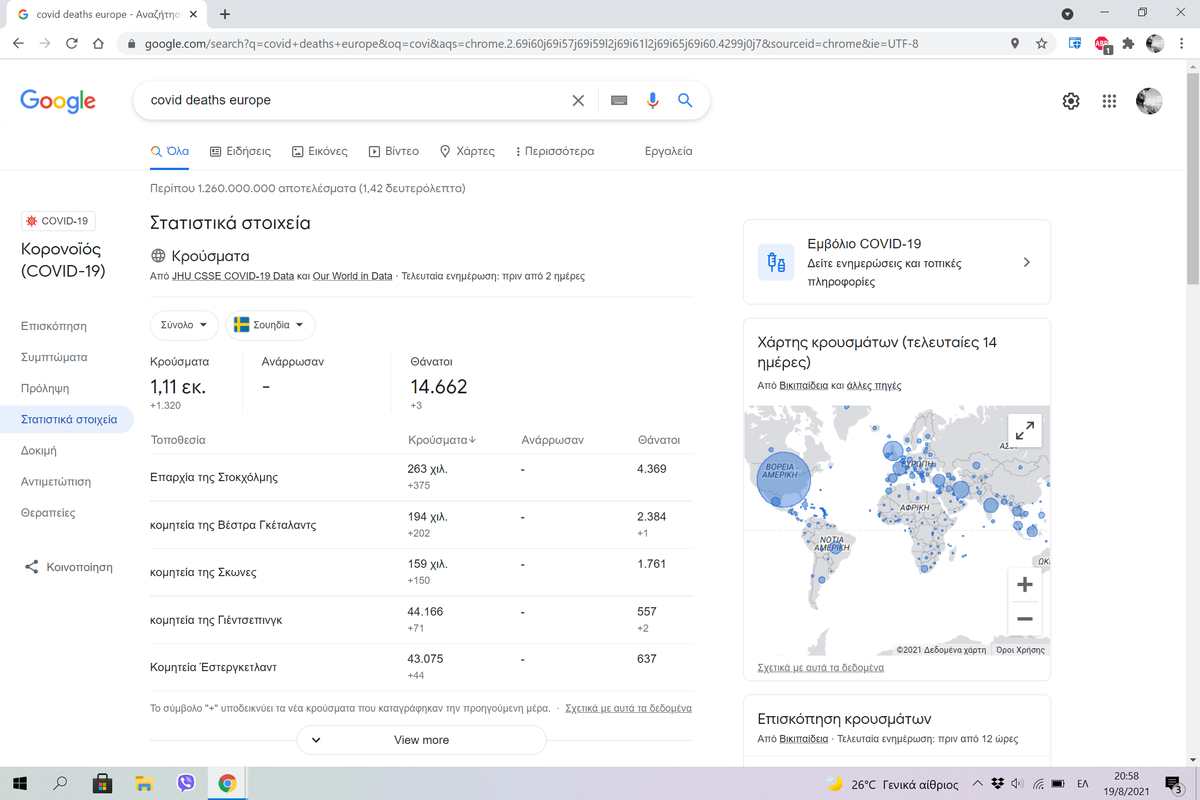Open the Google account profile picture
The height and width of the screenshot is (800, 1200).
tap(1149, 101)
